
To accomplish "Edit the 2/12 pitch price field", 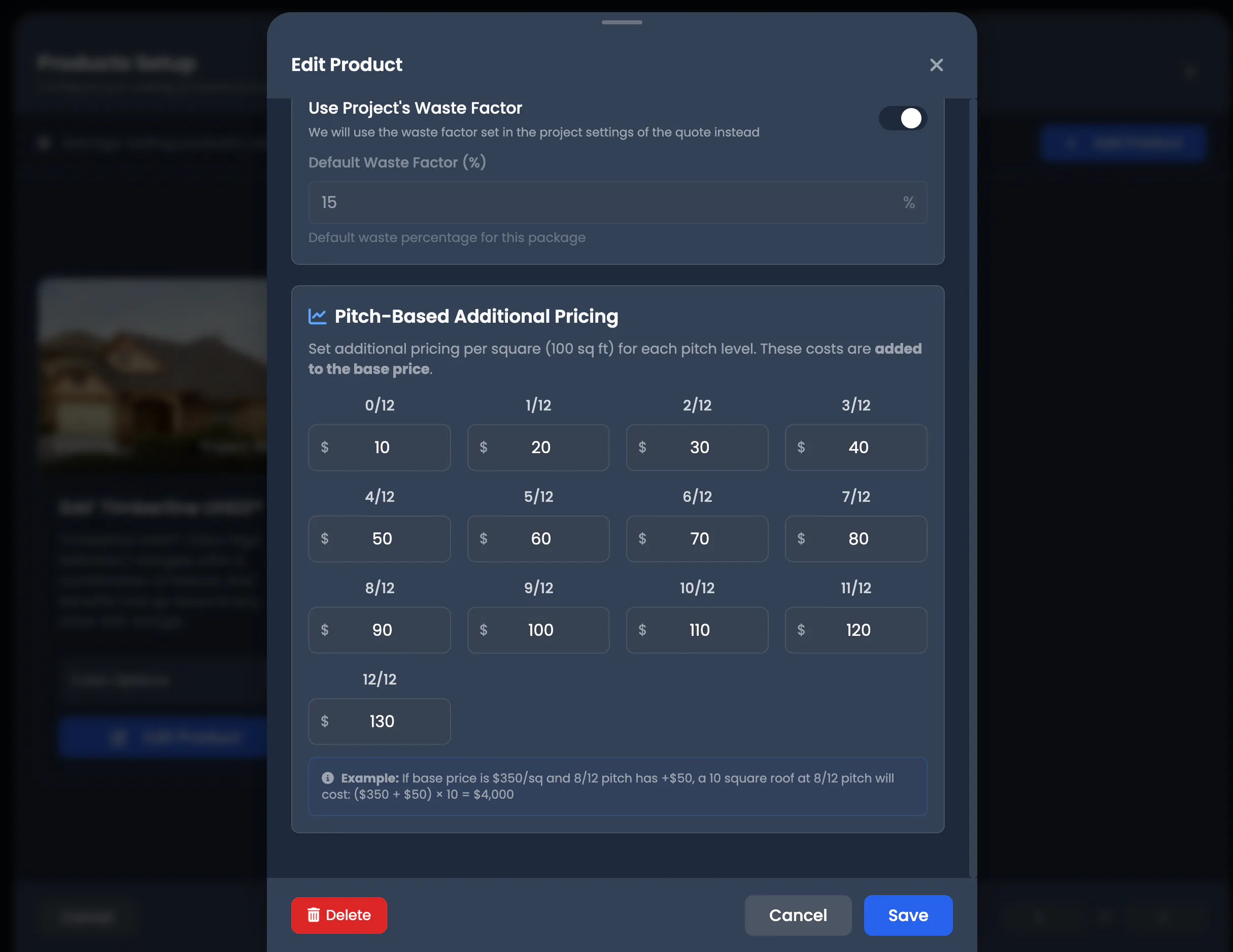I will pos(697,447).
